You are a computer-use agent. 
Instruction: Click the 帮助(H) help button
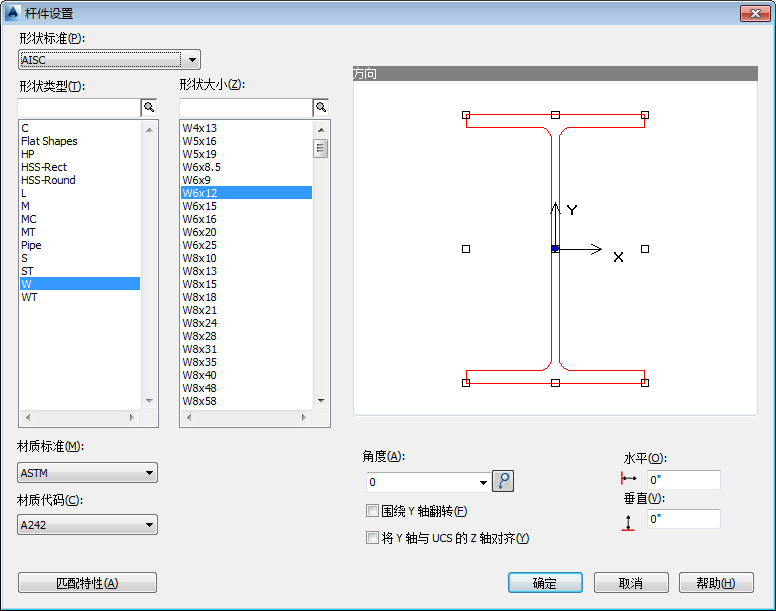point(716,583)
